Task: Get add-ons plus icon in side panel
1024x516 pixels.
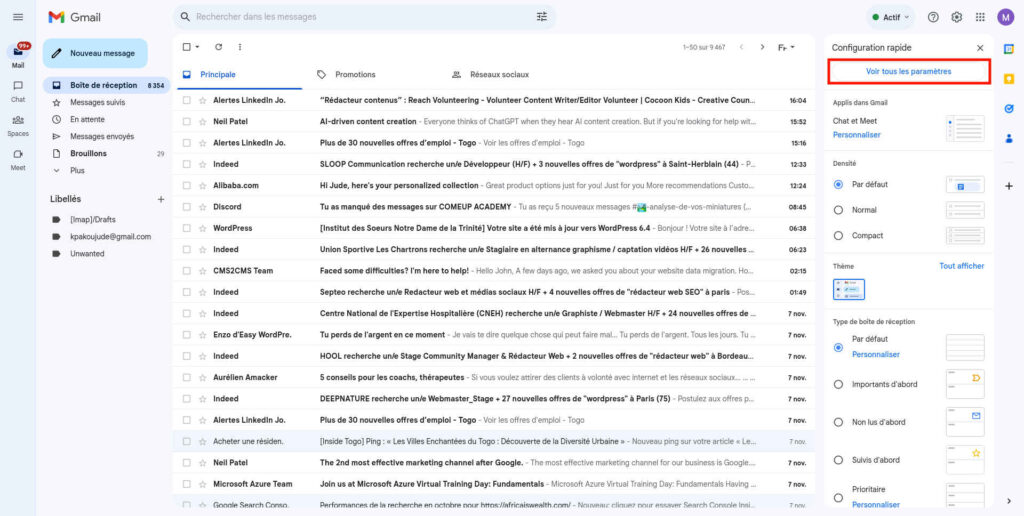Action: coord(1009,186)
